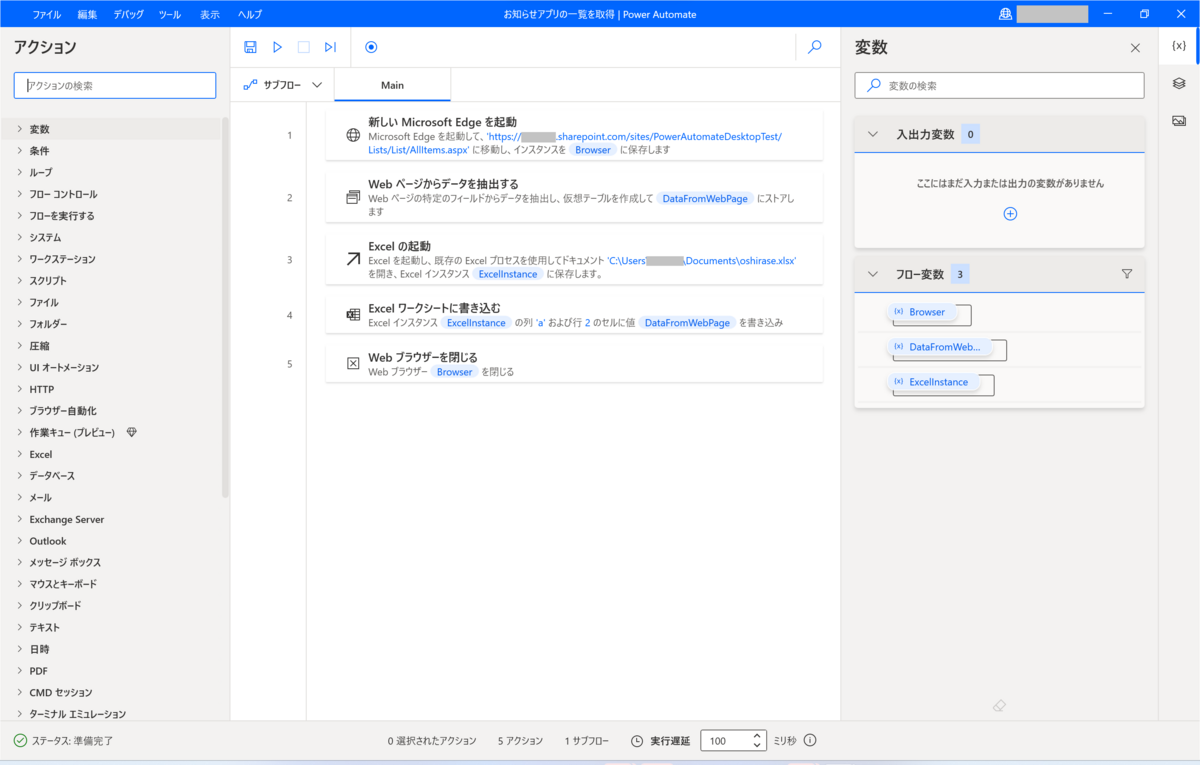Expand the 変数 action group
This screenshot has width=1200, height=765.
pyautogui.click(x=19, y=129)
